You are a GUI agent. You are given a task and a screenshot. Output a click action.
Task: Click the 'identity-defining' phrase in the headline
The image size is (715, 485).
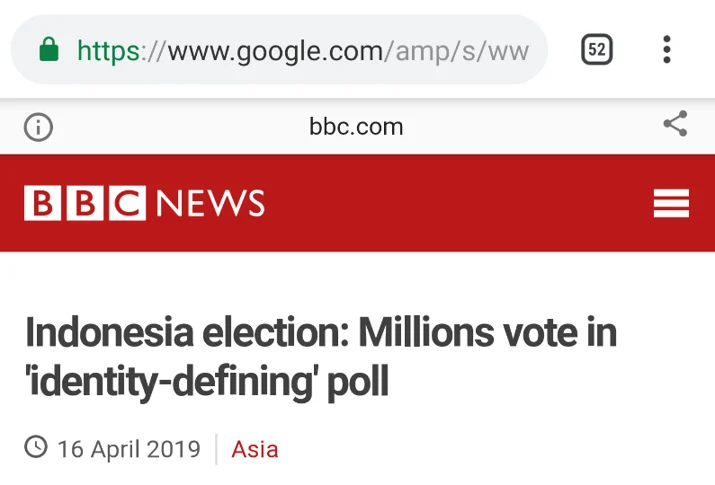172,381
